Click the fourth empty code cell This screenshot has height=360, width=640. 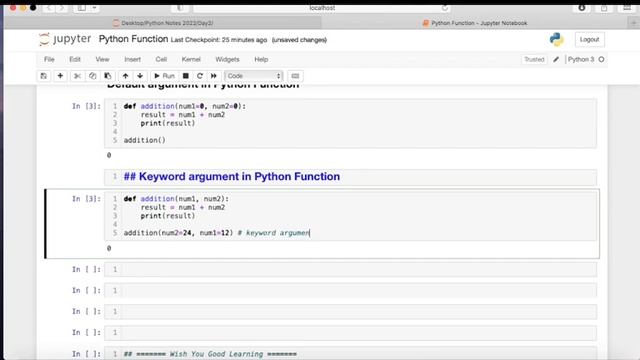point(350,333)
